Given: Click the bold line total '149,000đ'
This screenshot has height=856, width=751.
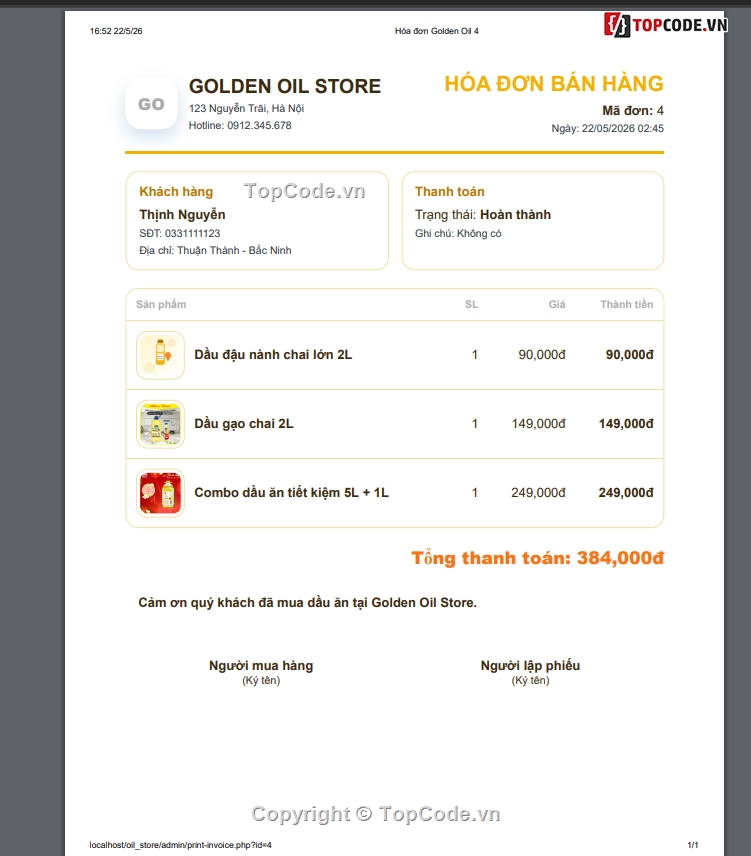Looking at the screenshot, I should 626,424.
